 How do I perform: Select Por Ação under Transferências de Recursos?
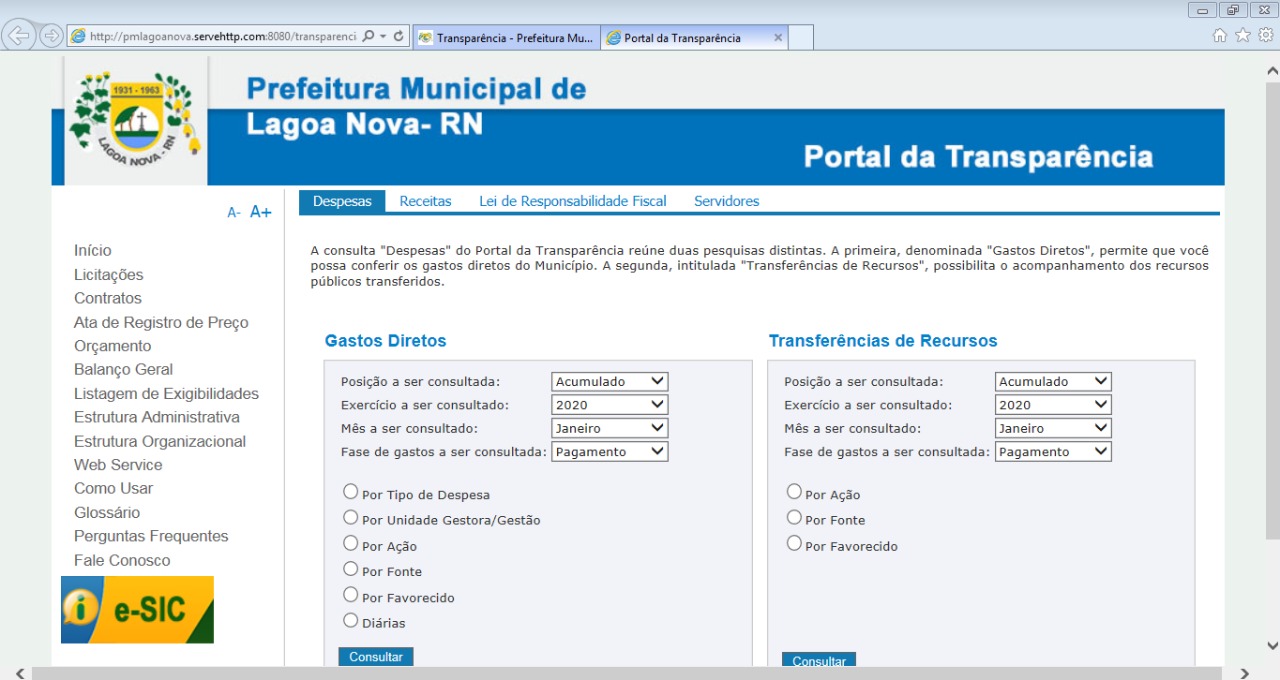point(794,492)
